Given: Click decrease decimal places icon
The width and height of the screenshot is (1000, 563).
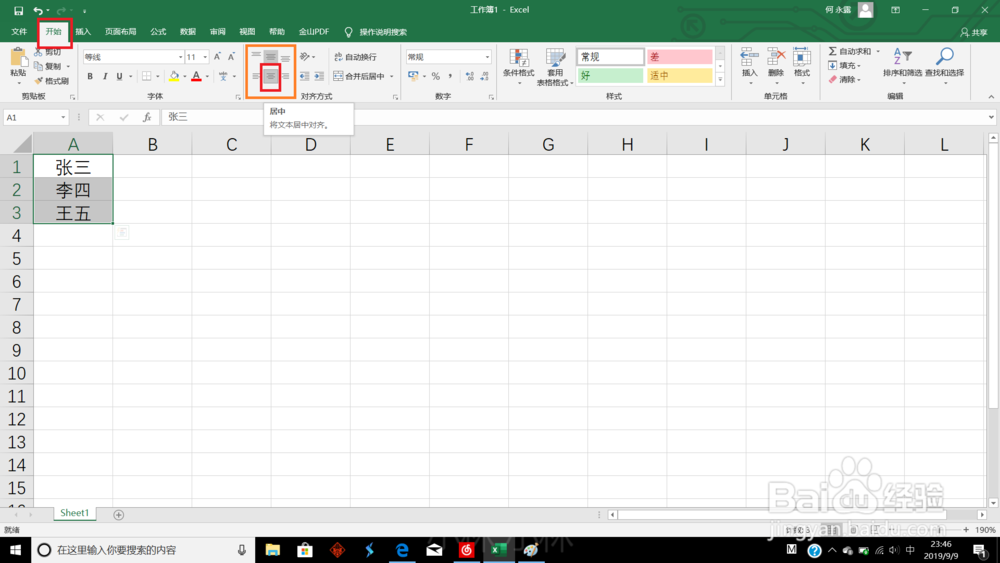Looking at the screenshot, I should pyautogui.click(x=485, y=77).
